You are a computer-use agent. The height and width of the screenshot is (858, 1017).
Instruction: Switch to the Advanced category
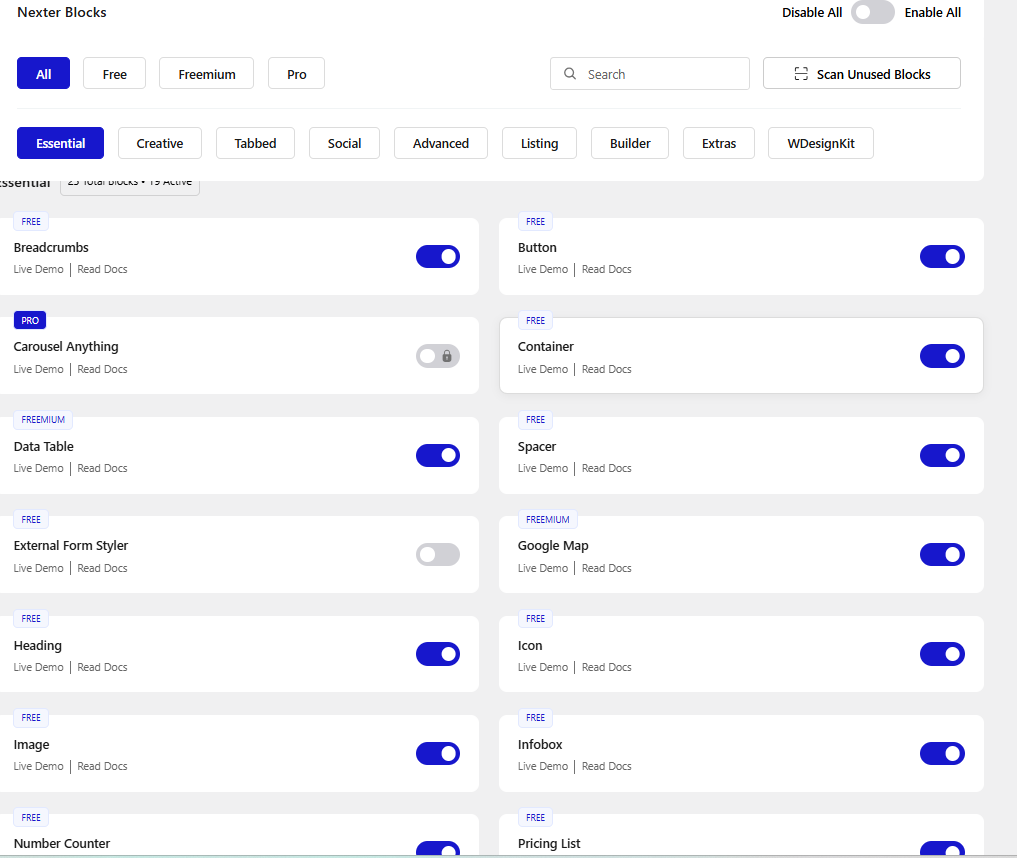(x=440, y=143)
